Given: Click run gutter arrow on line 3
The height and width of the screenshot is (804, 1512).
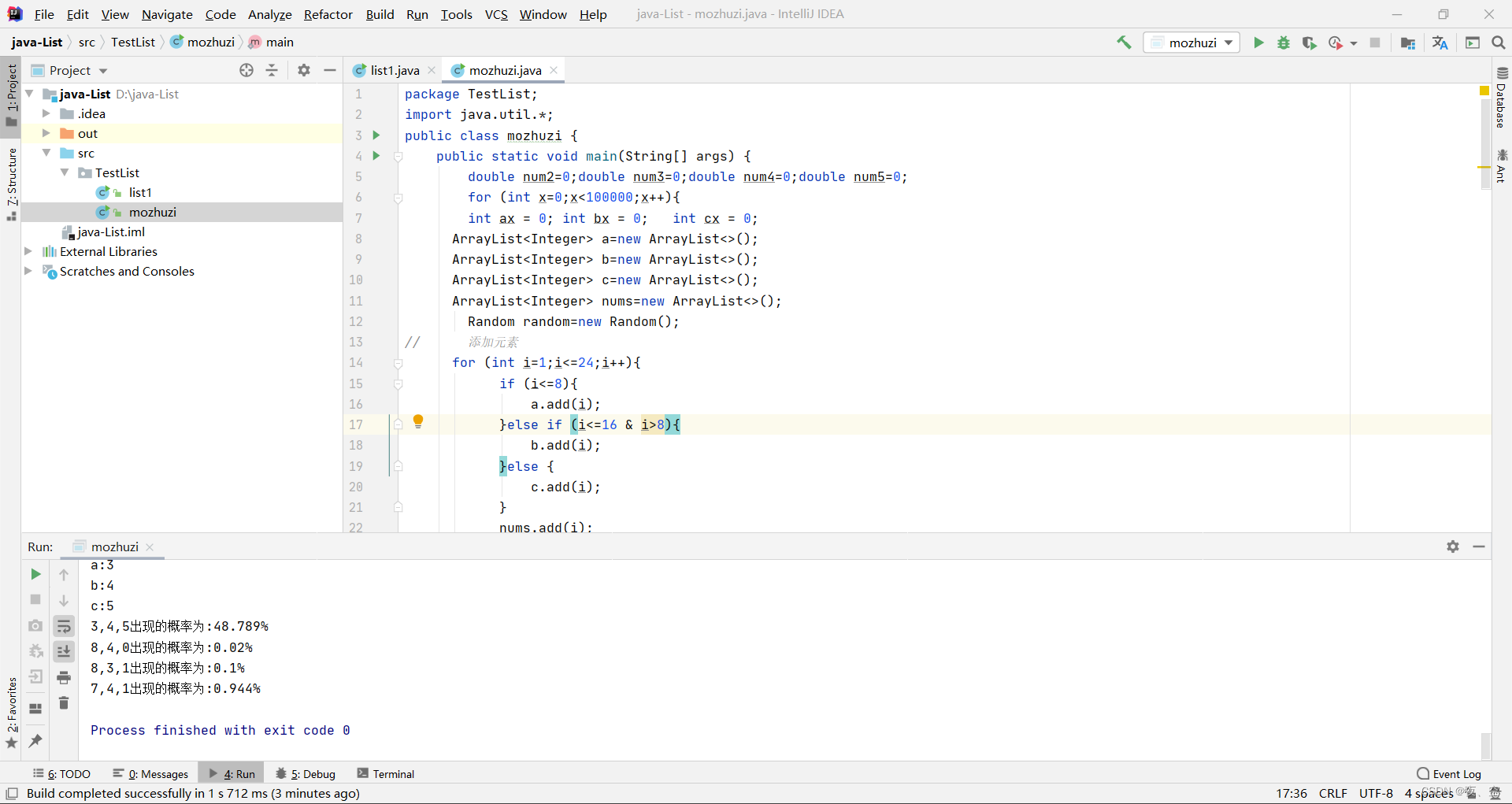Looking at the screenshot, I should [x=376, y=135].
